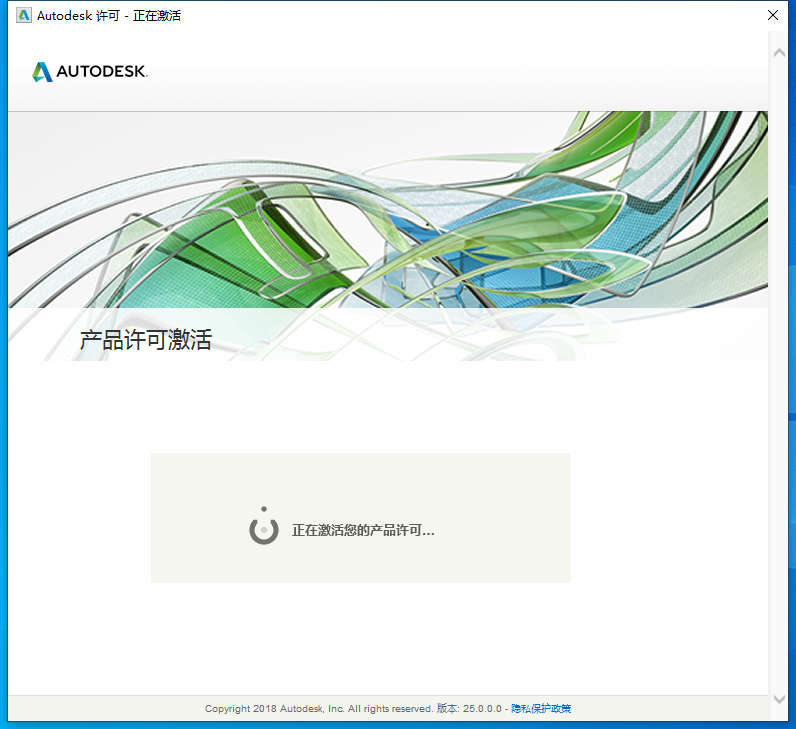This screenshot has height=729, width=796.
Task: Close the Autodesk licensing window
Action: (x=772, y=16)
